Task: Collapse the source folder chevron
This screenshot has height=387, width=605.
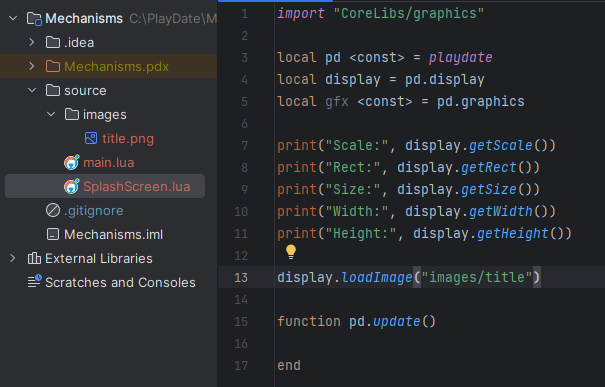Action: (32, 90)
